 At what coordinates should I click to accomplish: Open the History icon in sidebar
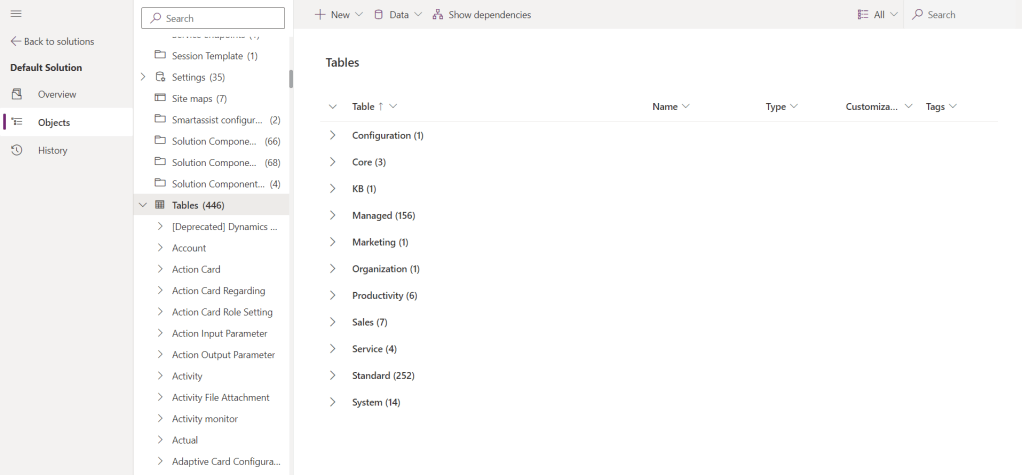pyautogui.click(x=17, y=150)
